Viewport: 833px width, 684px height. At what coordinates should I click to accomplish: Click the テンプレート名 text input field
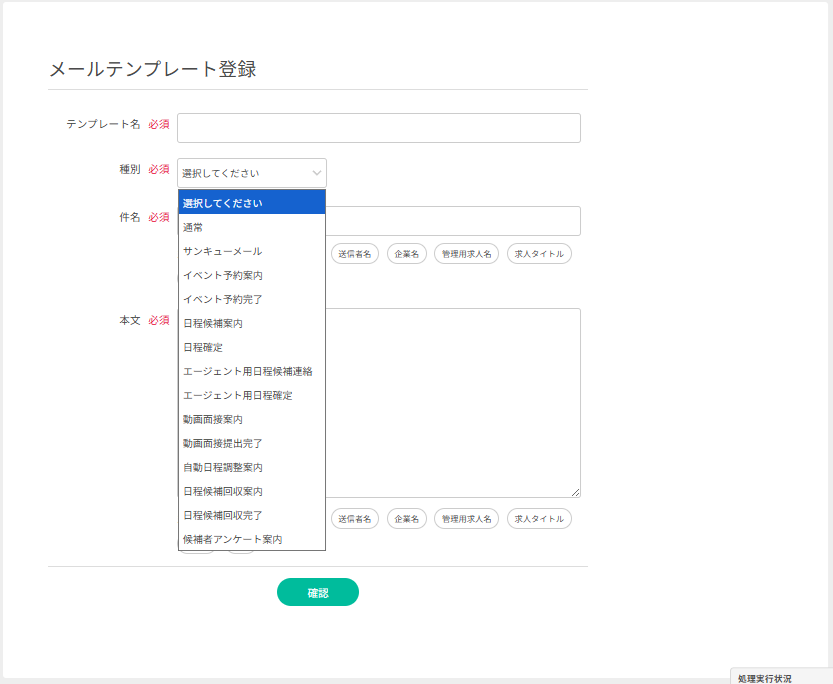click(x=378, y=128)
